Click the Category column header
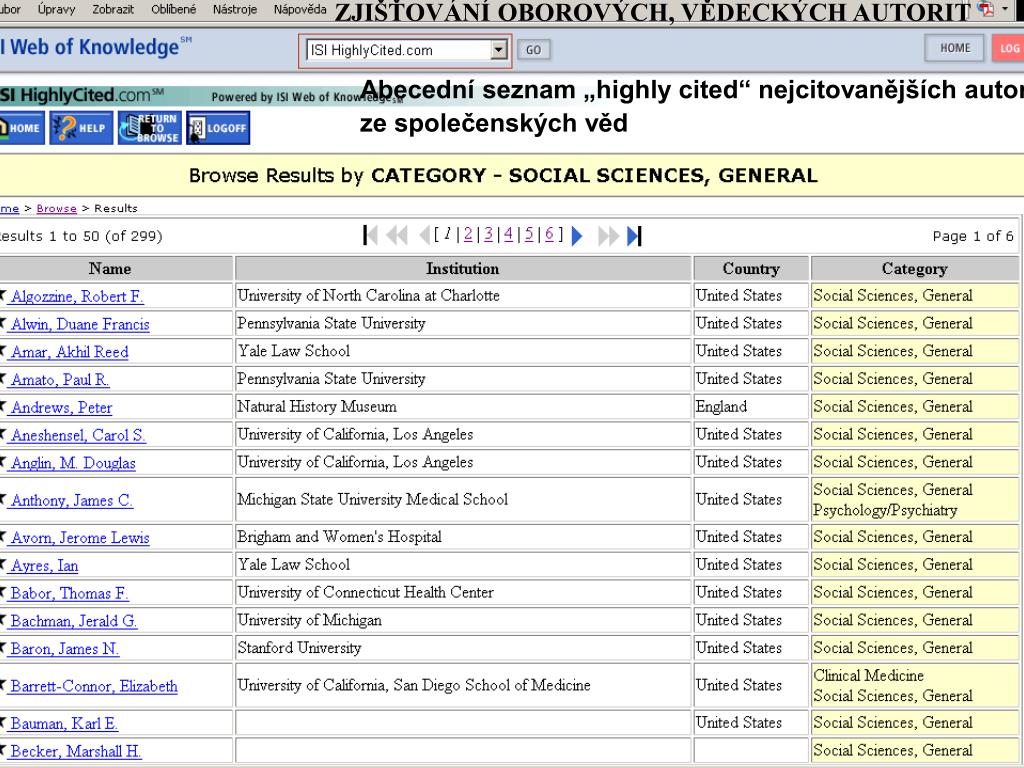This screenshot has width=1024, height=768. coord(915,268)
